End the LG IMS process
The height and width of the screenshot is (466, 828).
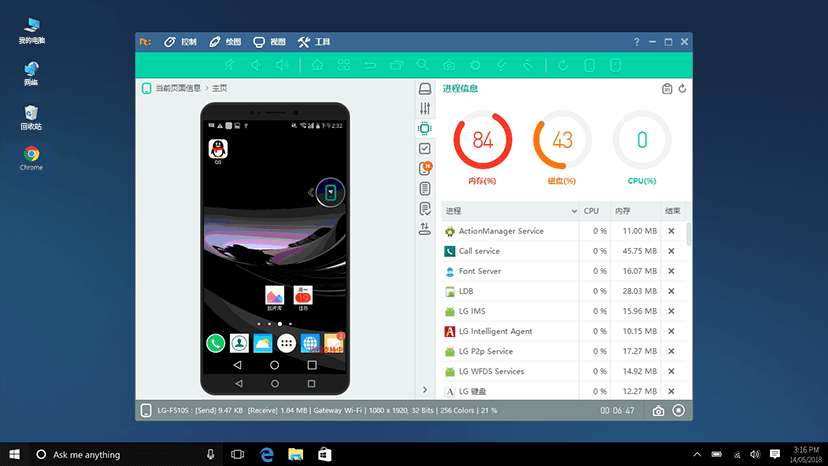coord(671,311)
